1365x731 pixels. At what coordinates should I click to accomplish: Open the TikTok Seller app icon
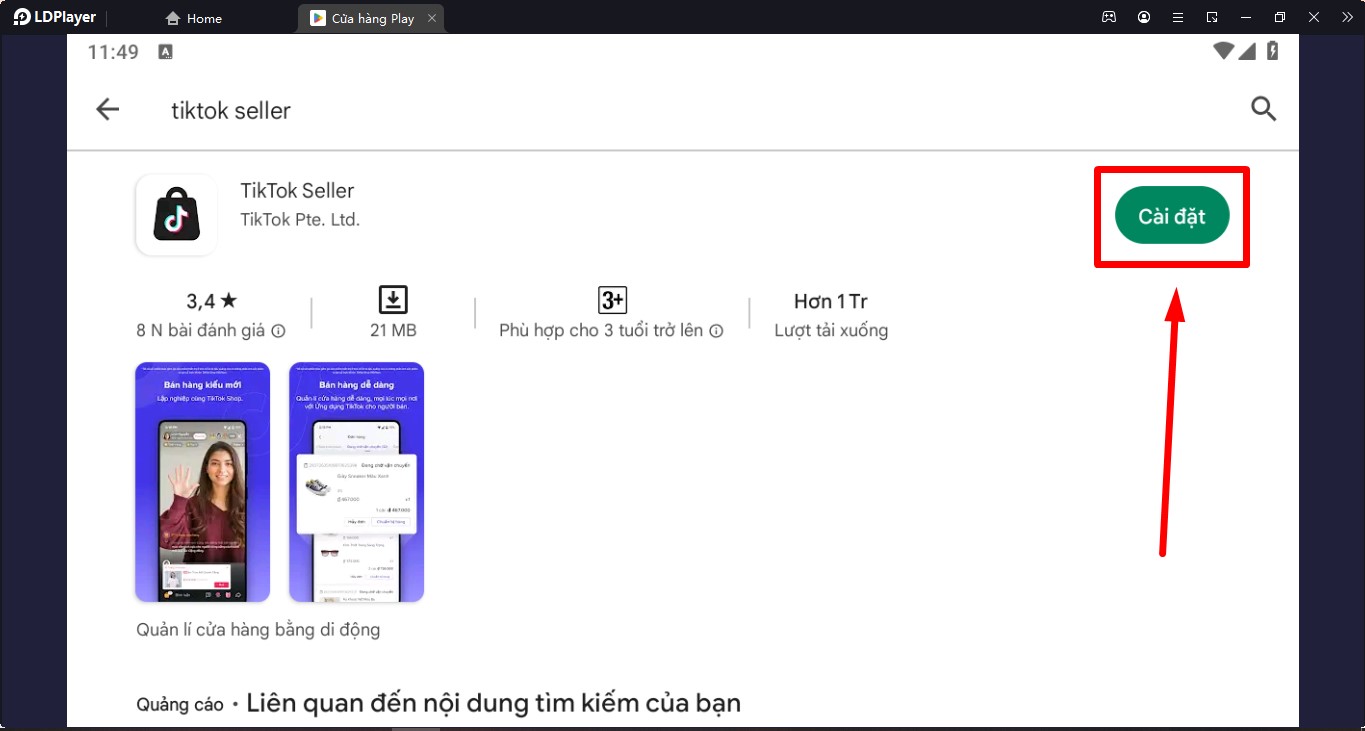pos(176,215)
